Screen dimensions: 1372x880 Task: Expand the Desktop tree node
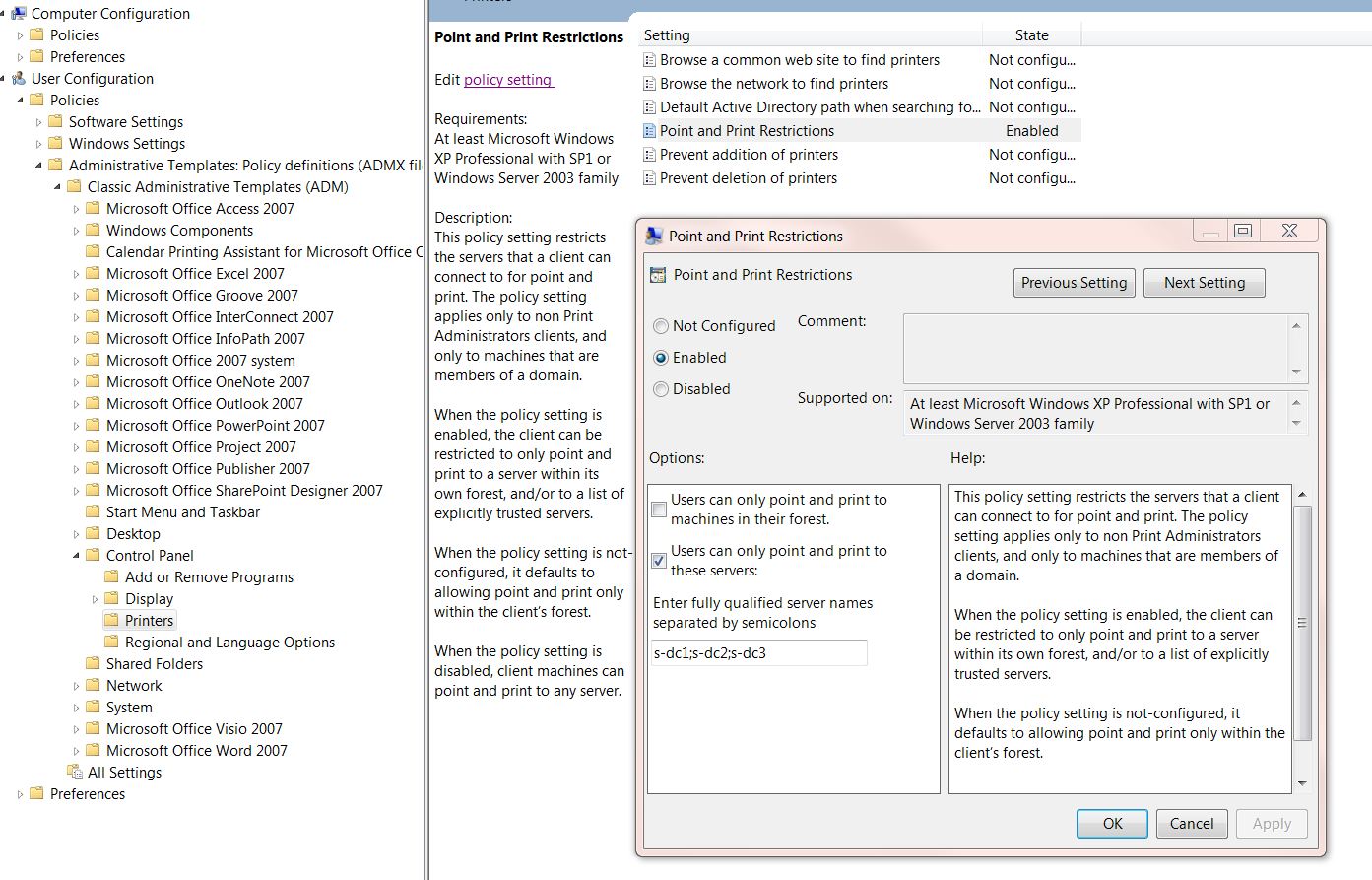76,534
